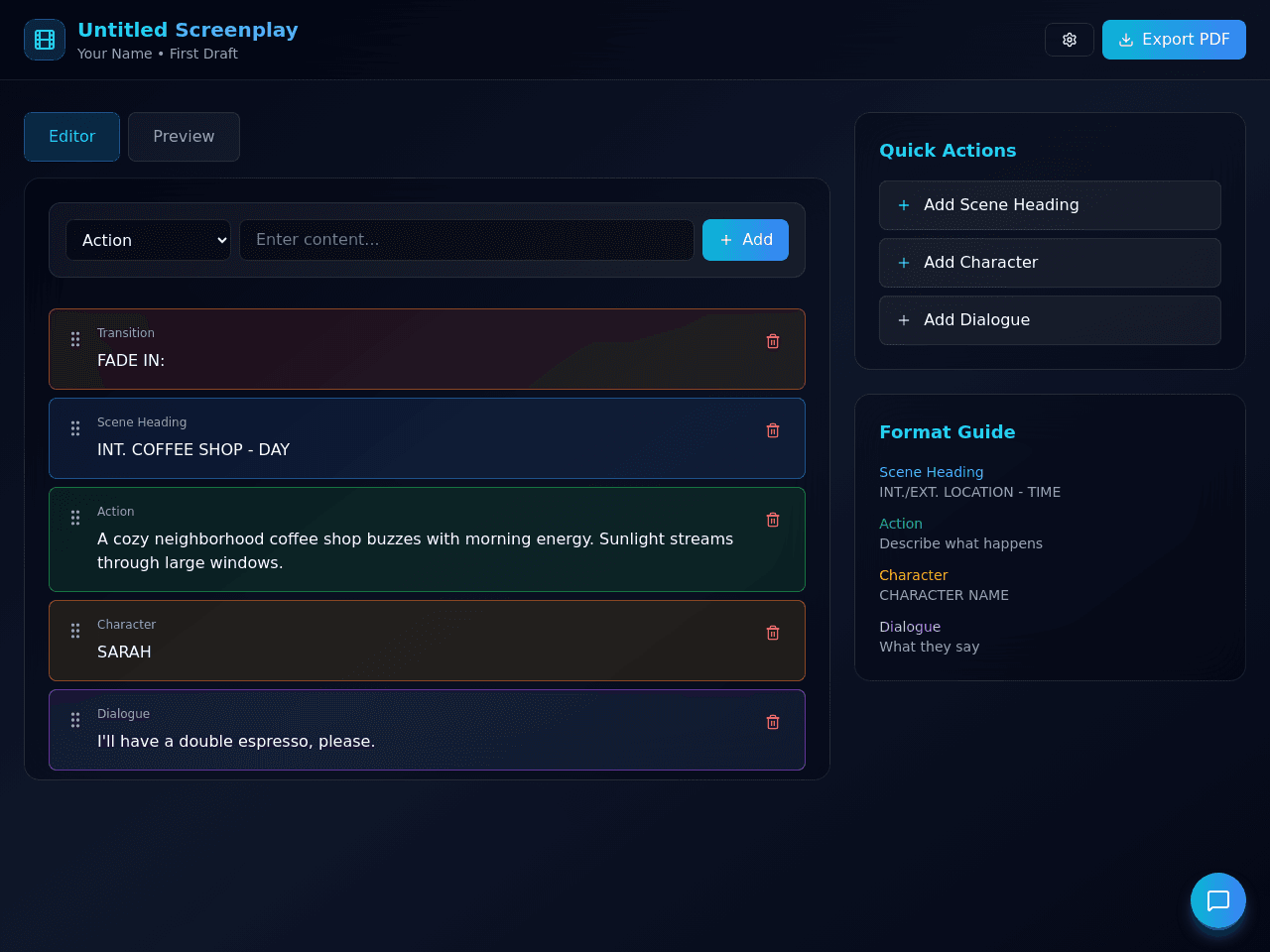The height and width of the screenshot is (952, 1270).
Task: Open the element type dropdown showing Action
Action: click(148, 240)
